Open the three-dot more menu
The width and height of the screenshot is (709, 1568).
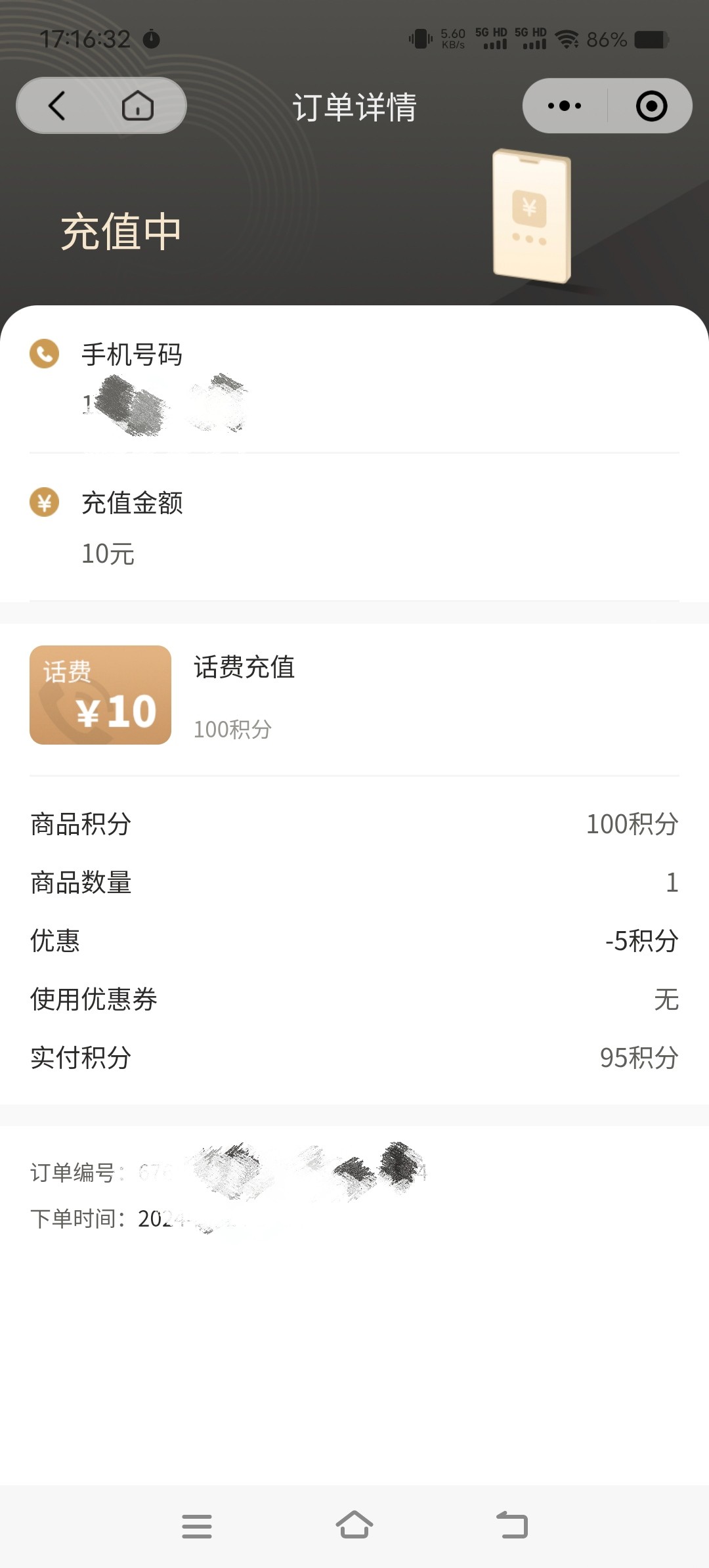pos(565,106)
